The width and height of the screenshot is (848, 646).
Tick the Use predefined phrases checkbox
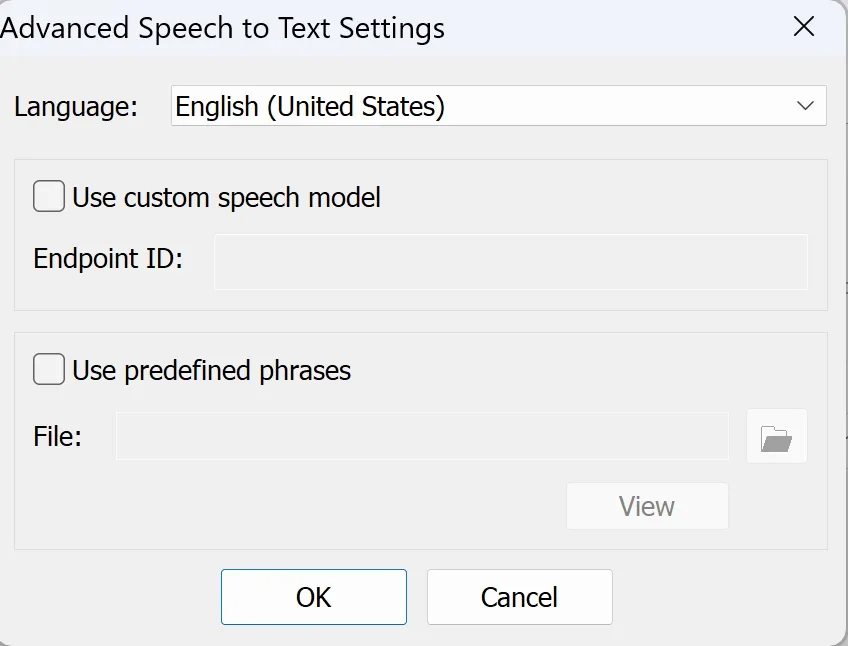(x=49, y=369)
